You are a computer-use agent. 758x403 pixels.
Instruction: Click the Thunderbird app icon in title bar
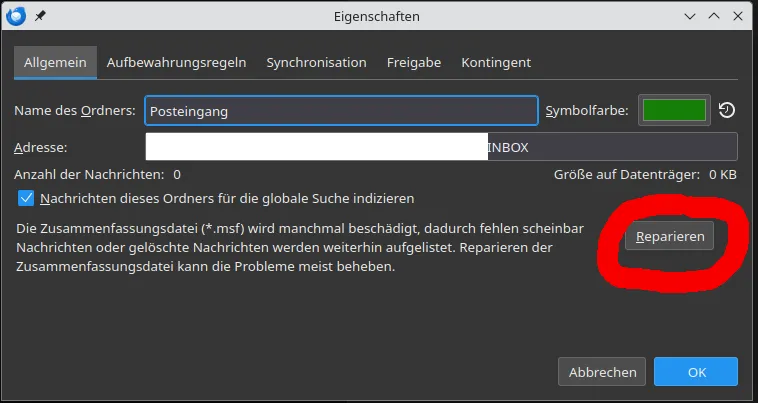point(15,16)
